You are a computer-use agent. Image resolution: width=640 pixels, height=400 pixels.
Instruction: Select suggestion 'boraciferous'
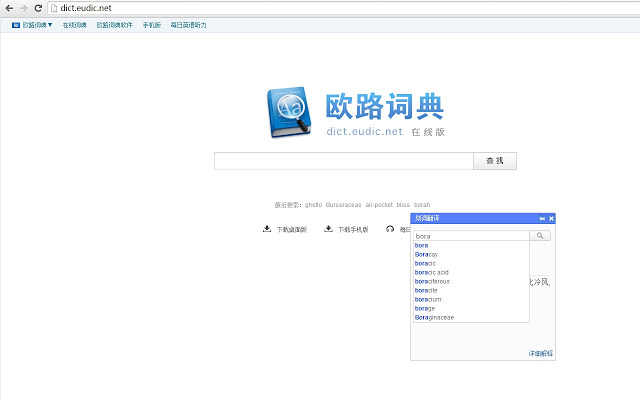click(x=471, y=281)
